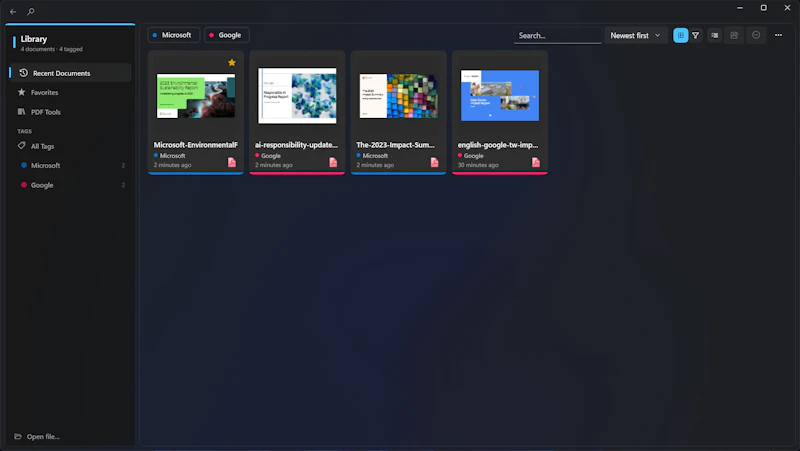Click the Microsoft-EnvironmentalF file name

[195, 145]
